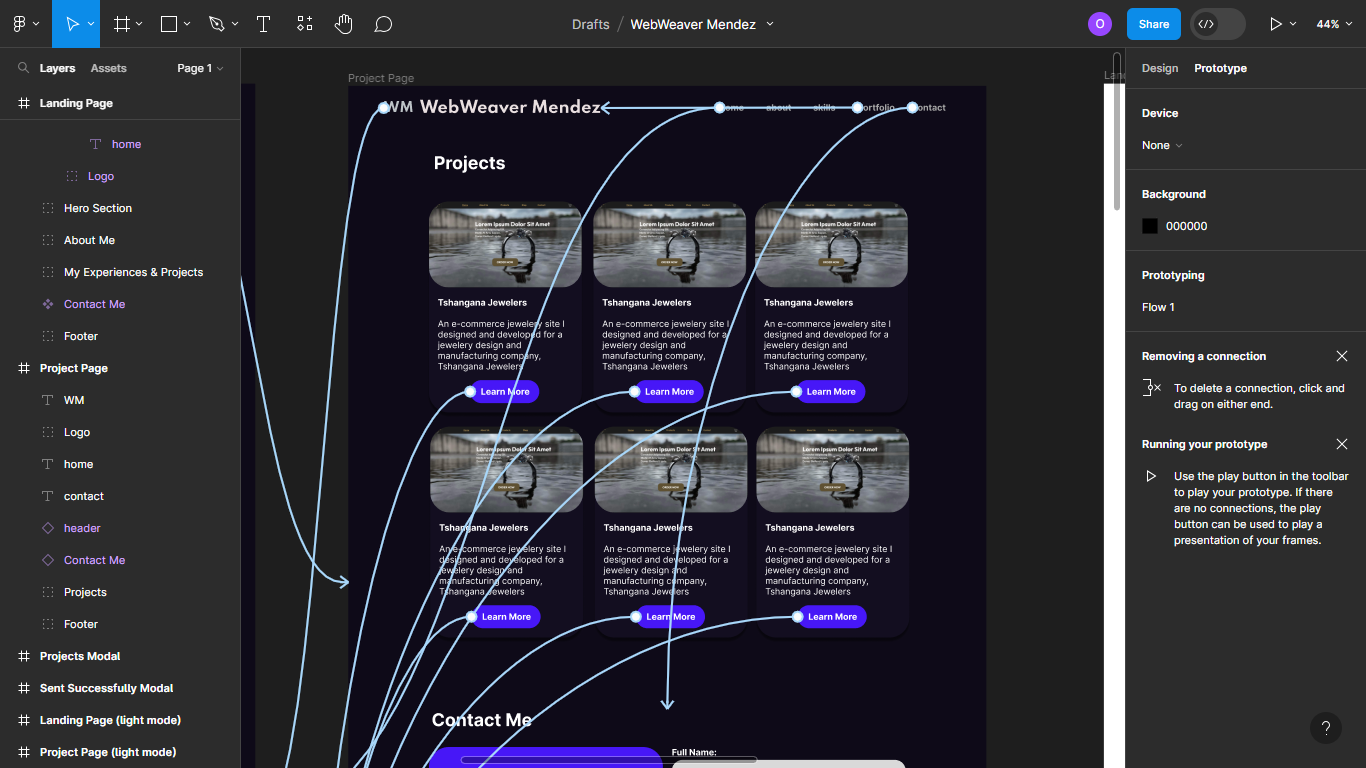Click the black background color swatch
This screenshot has height=768, width=1366.
click(x=1150, y=226)
